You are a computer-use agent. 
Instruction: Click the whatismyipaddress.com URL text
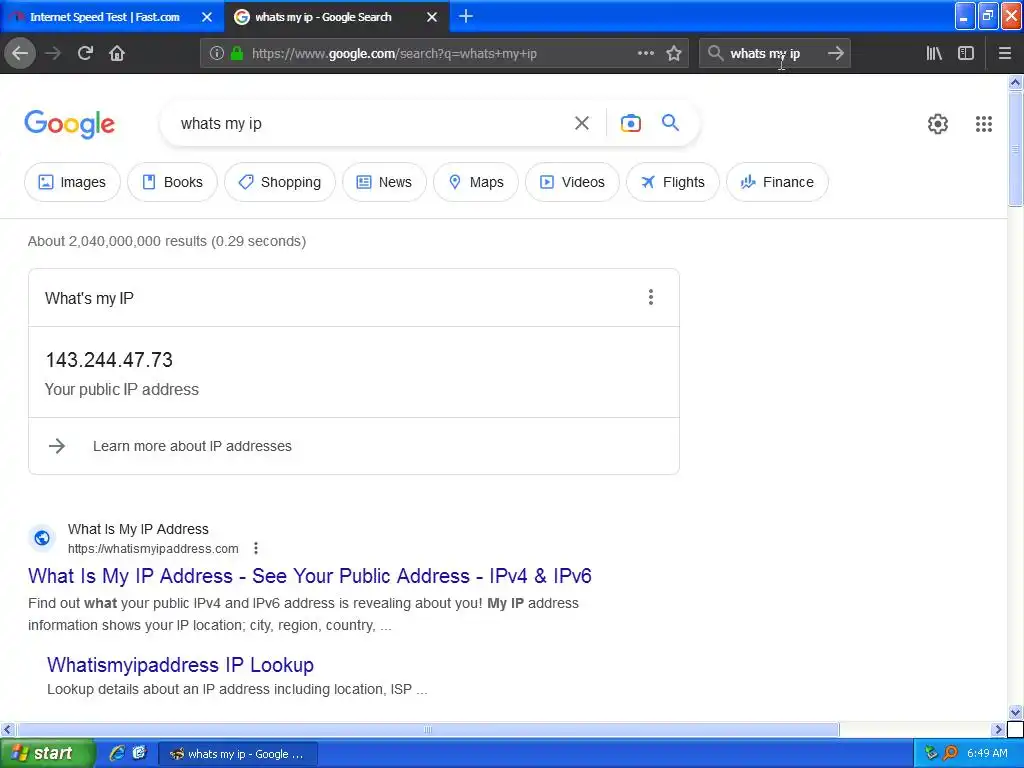coord(153,549)
